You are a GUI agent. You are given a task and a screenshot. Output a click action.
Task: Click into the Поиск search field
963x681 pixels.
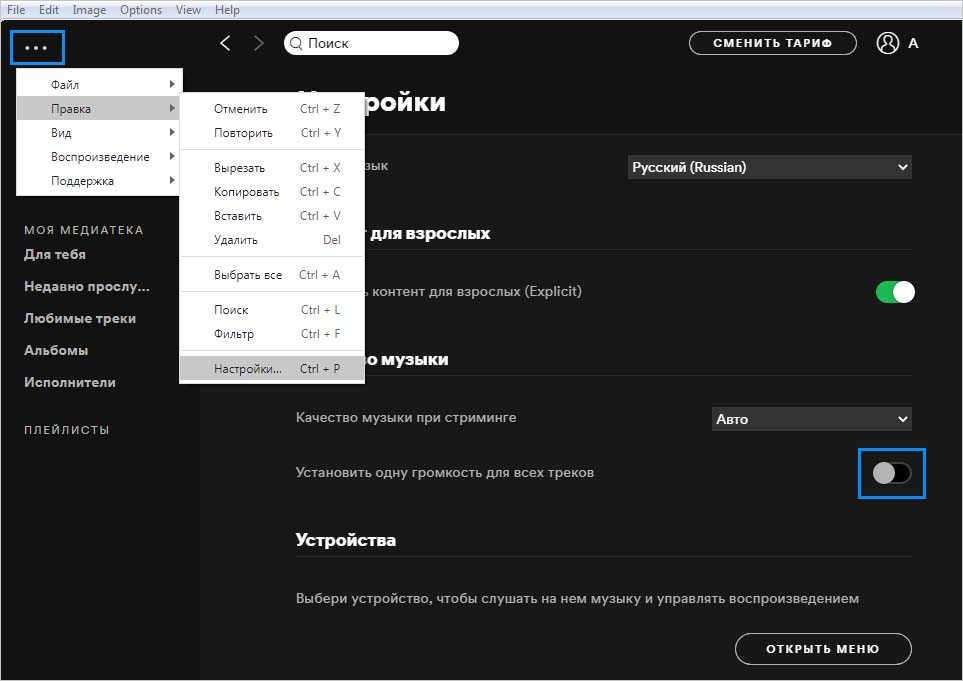click(378, 43)
